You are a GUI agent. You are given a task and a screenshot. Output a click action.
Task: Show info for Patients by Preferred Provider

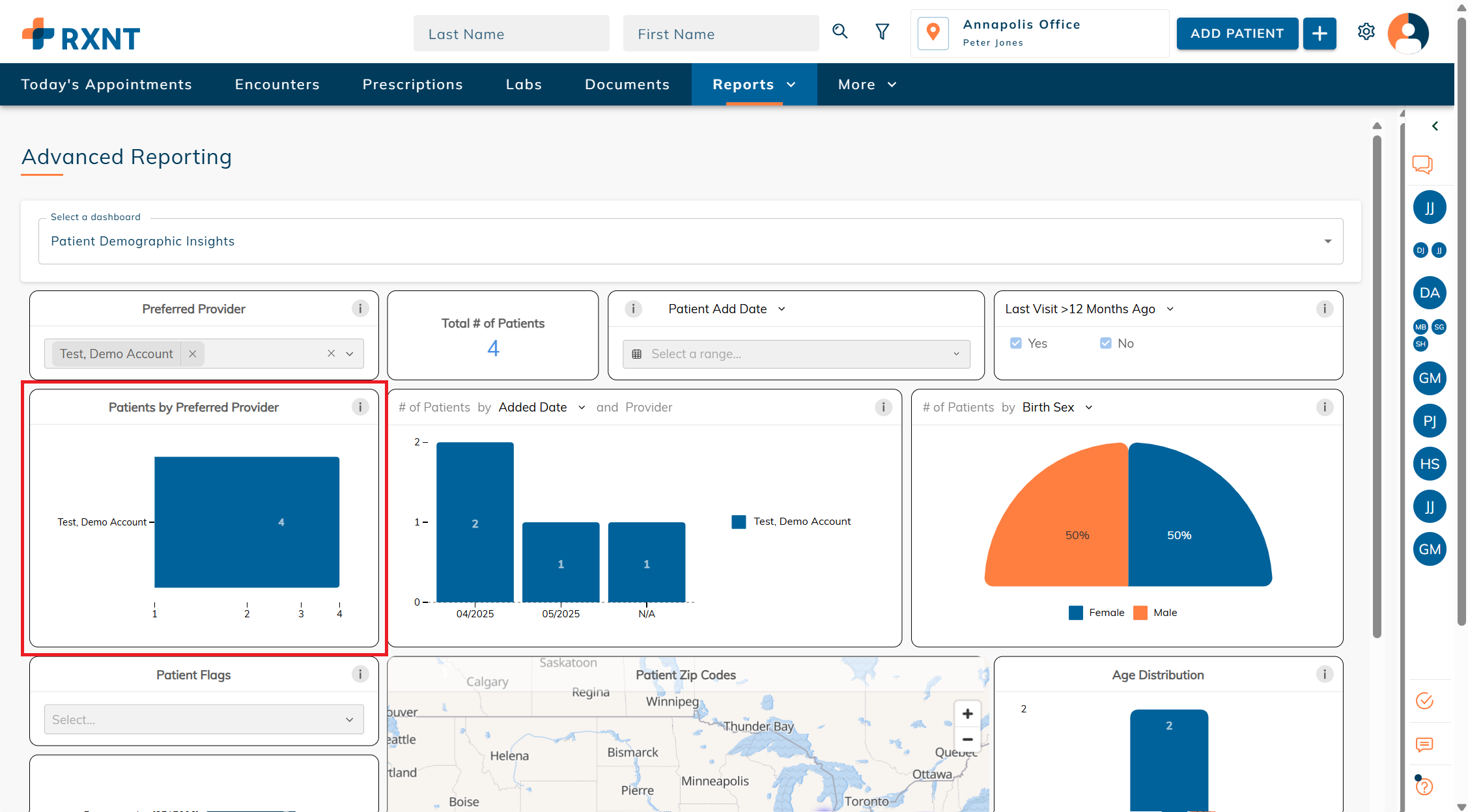(360, 407)
